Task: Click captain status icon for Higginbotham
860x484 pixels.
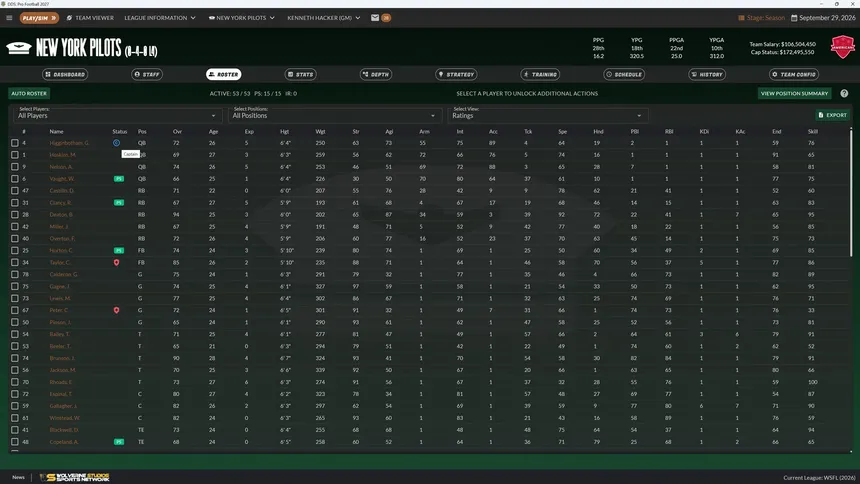Action: click(x=116, y=143)
